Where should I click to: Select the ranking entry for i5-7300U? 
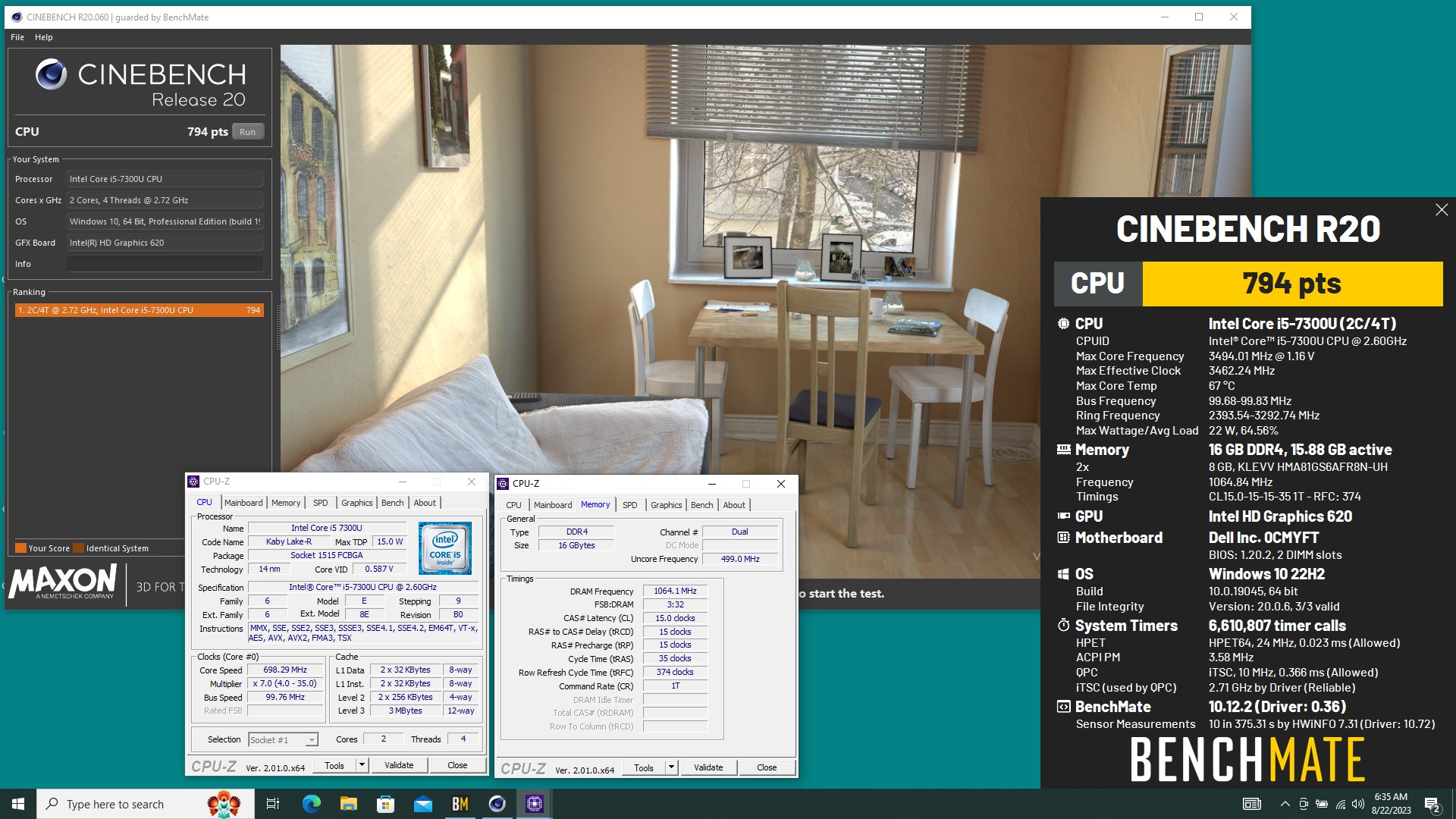(140, 310)
